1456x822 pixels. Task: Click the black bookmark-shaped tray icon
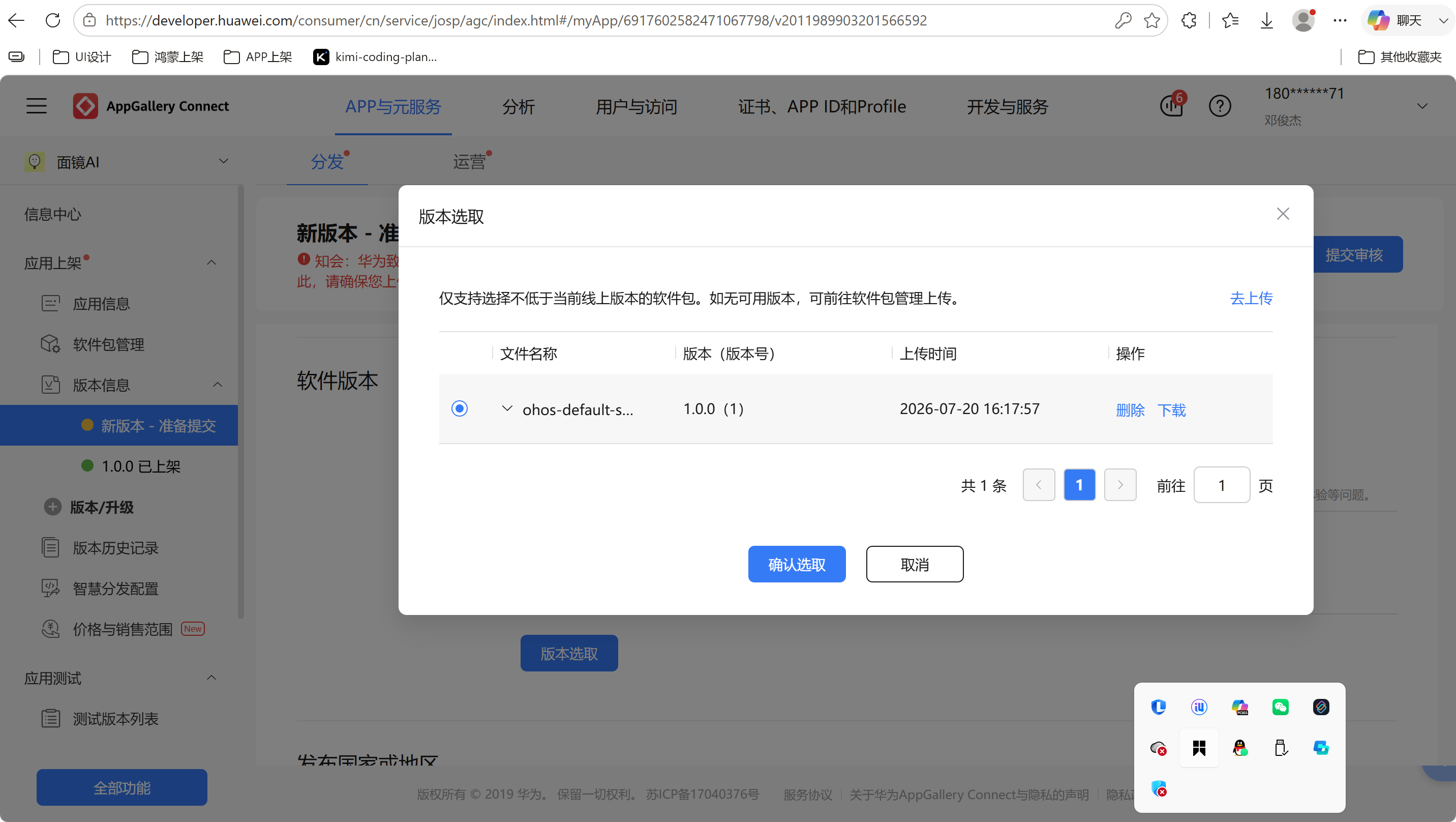click(x=1199, y=748)
